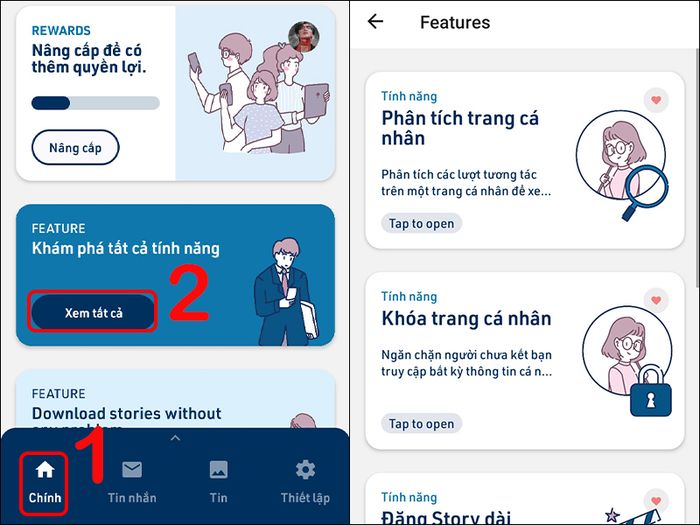Screen dimensions: 700x525
Task: Toggle heart on Khóa trang cá nhân
Action: 656,300
